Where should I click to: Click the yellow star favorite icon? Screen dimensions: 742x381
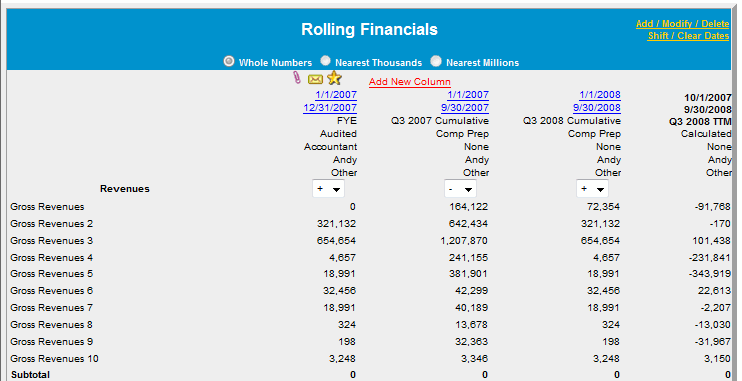334,78
